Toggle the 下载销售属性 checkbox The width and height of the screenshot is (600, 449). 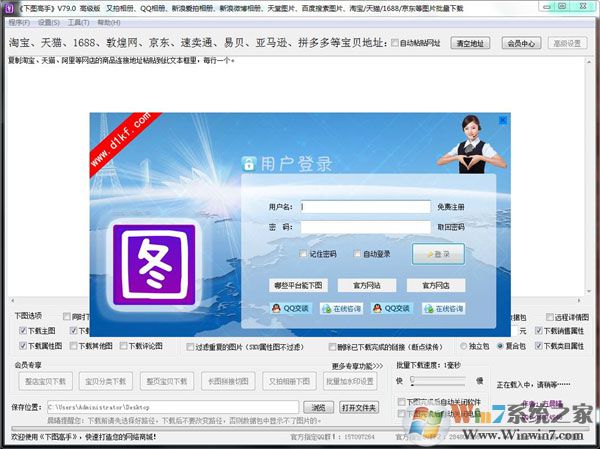(x=539, y=331)
